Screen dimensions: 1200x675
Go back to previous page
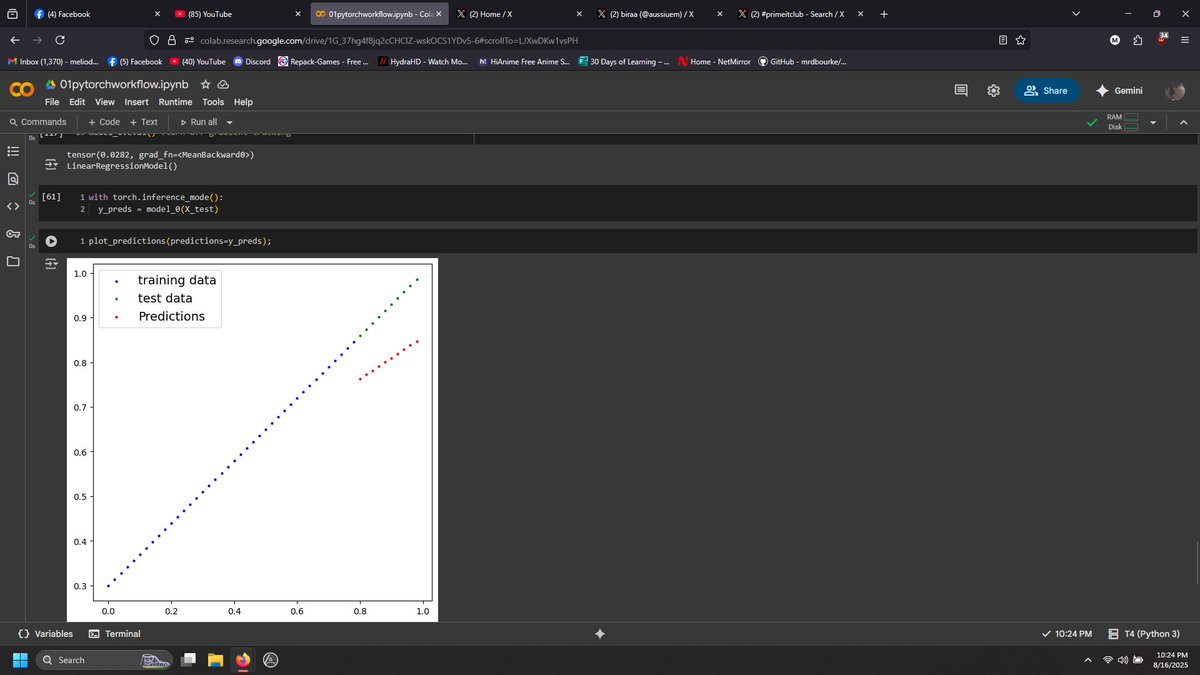click(x=14, y=40)
